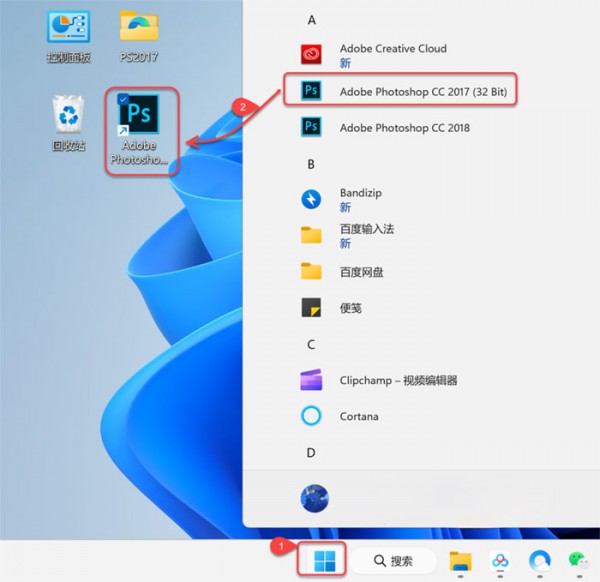Click the Photoshop CC 2017 Ps icon

[x=311, y=91]
